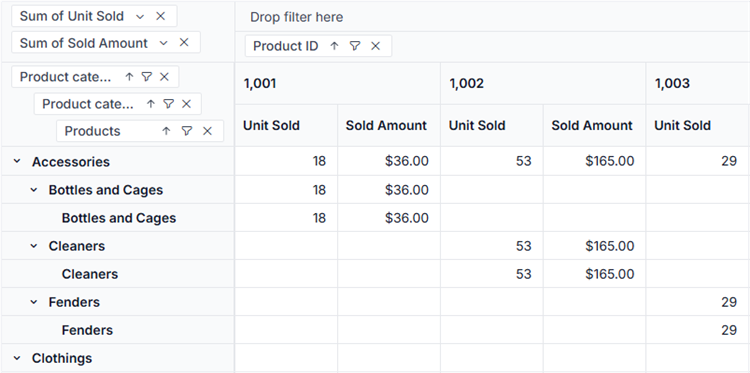
Task: Collapse the Bottles and Cages subgroup
Action: pyautogui.click(x=34, y=190)
